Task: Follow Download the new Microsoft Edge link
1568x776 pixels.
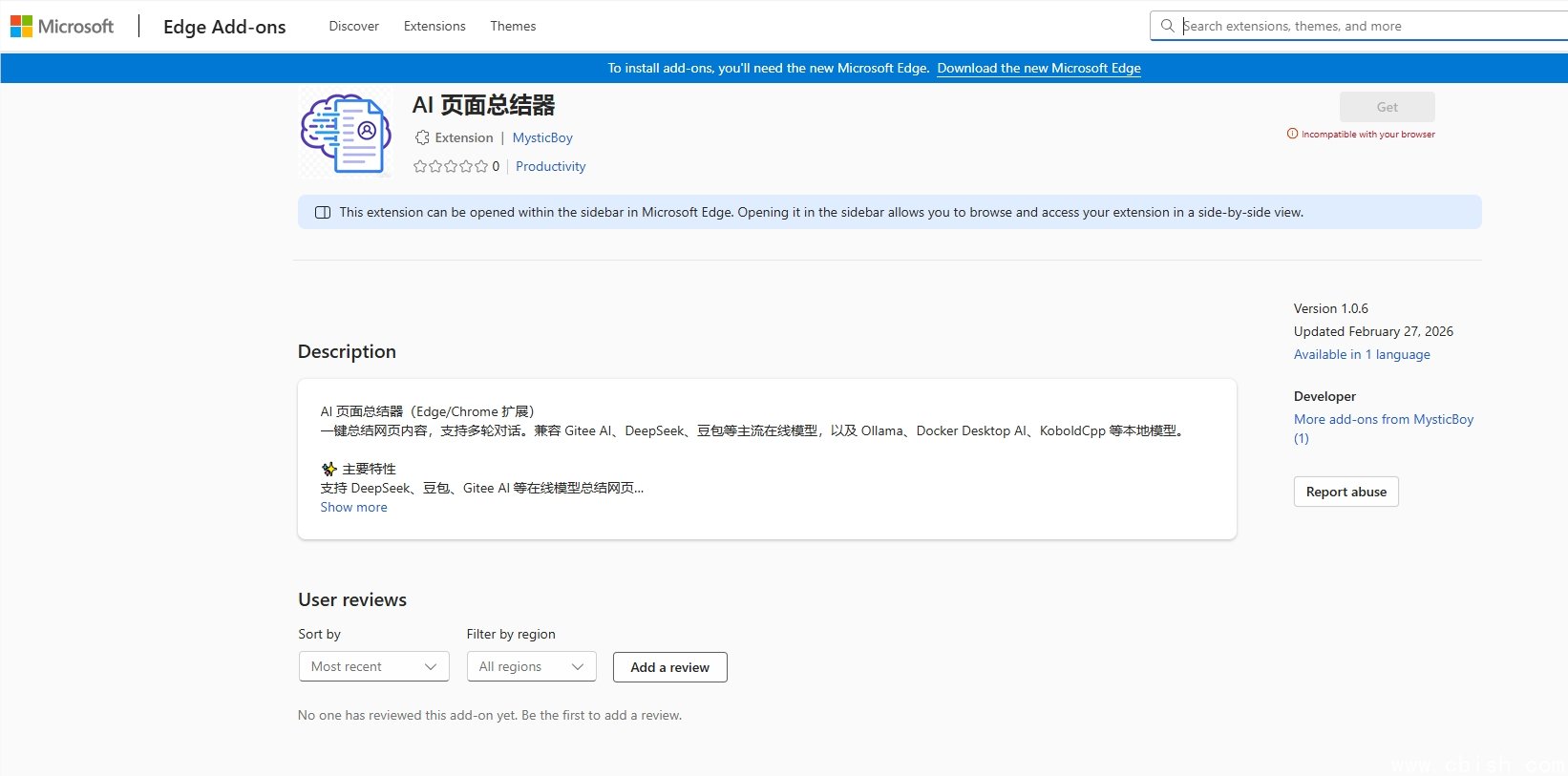Action: pos(1039,68)
